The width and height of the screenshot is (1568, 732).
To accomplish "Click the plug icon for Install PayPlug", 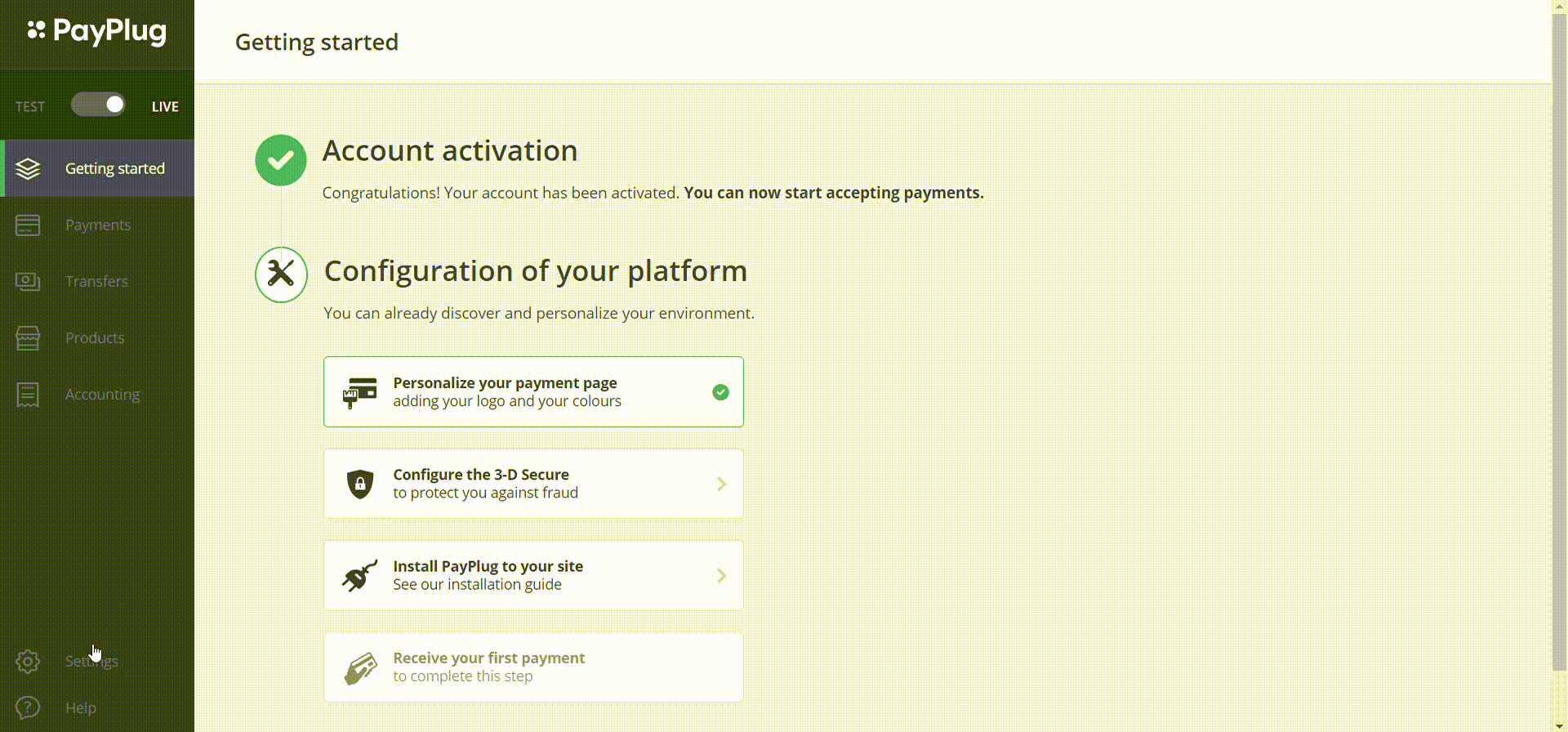I will pos(360,575).
